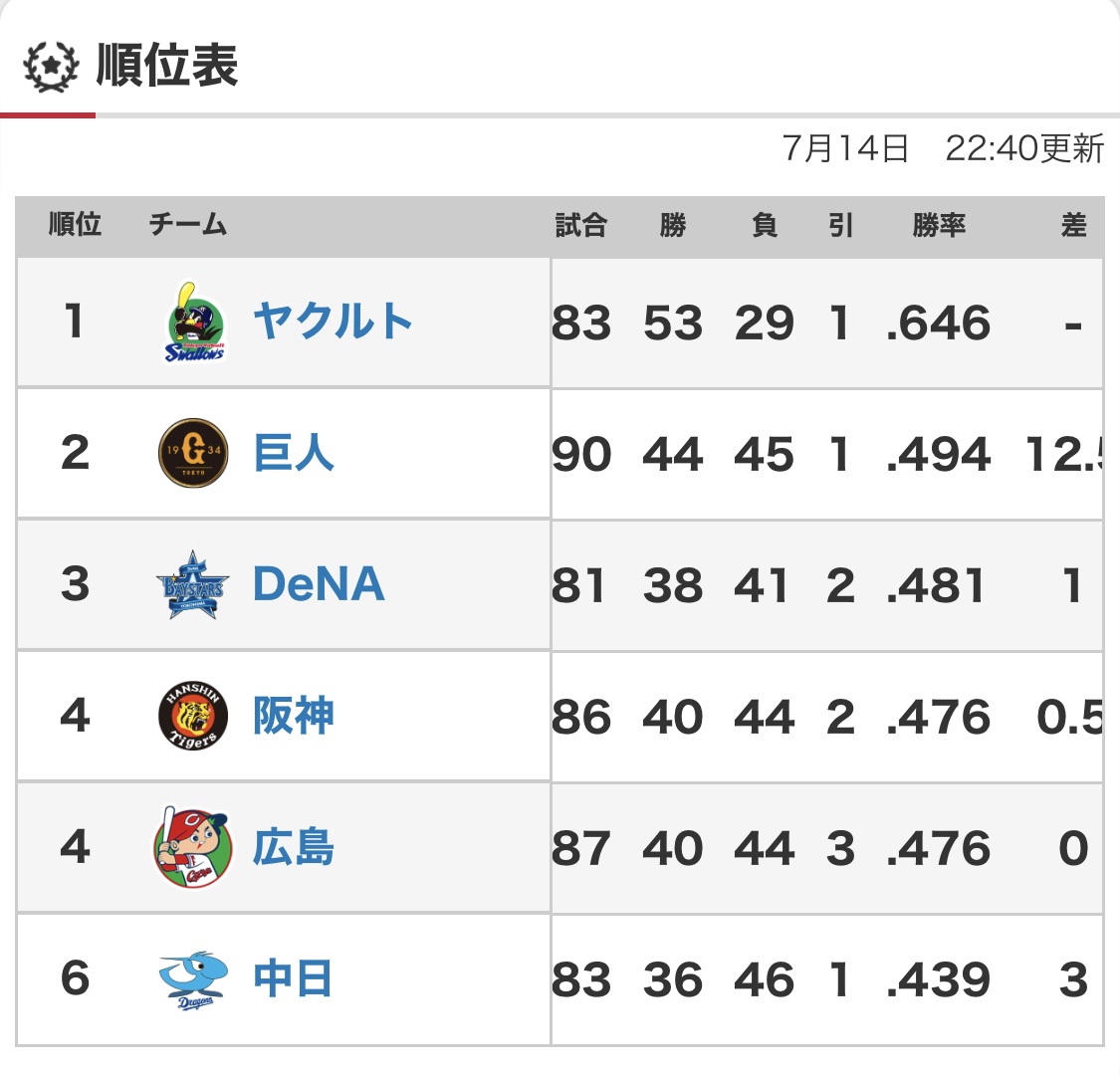
Task: Open the ヤクルト team link
Action: (x=333, y=322)
